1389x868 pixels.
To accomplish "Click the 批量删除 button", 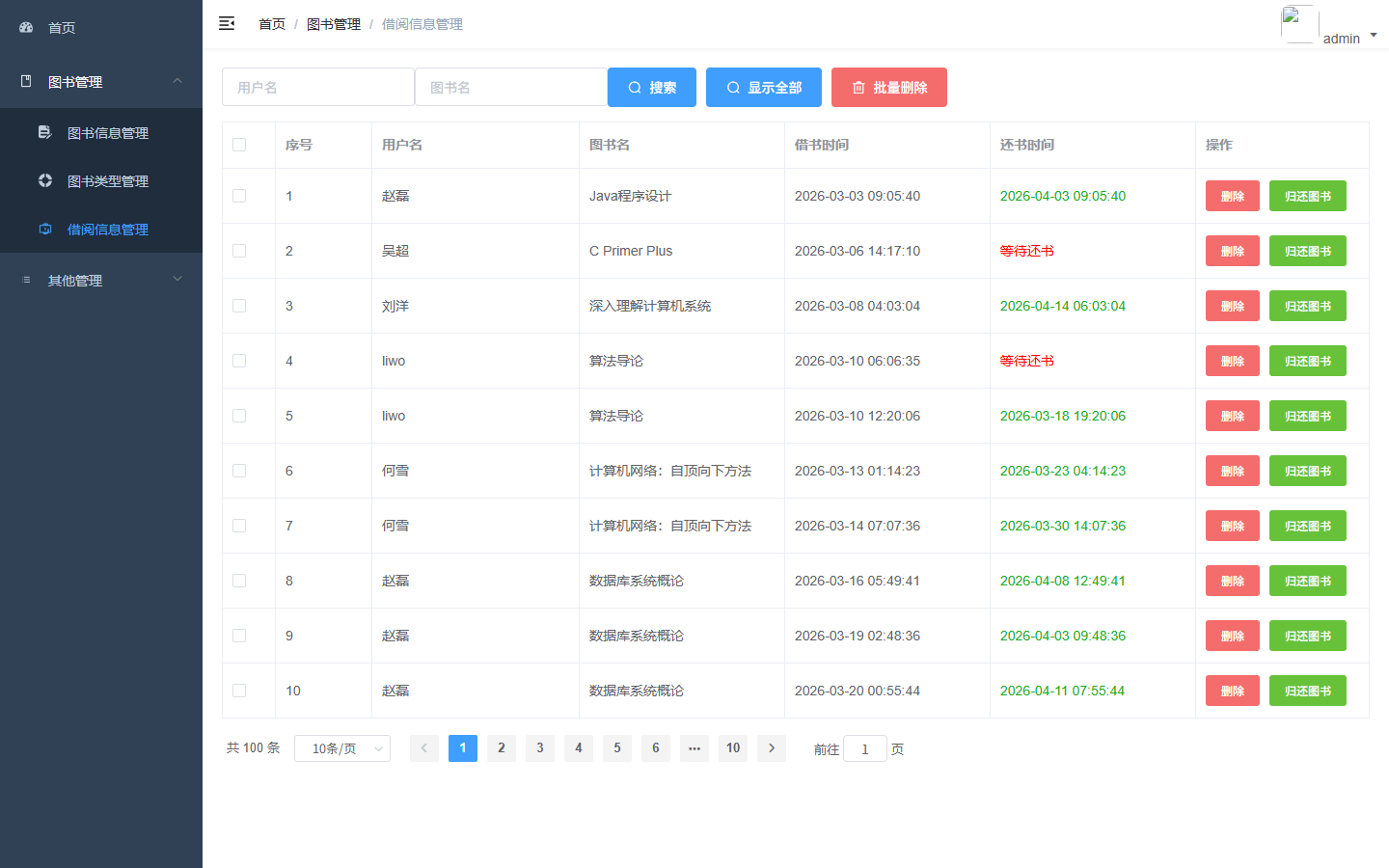I will [x=889, y=87].
